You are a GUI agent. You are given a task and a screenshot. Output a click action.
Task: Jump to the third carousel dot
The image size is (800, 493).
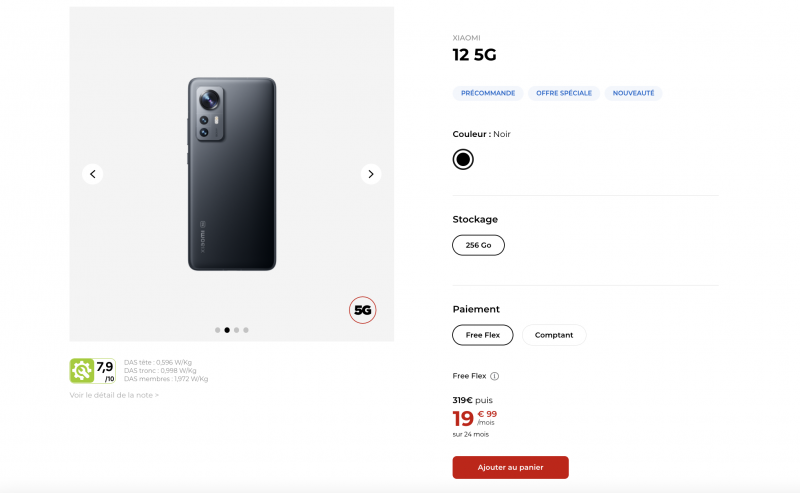pyautogui.click(x=237, y=329)
